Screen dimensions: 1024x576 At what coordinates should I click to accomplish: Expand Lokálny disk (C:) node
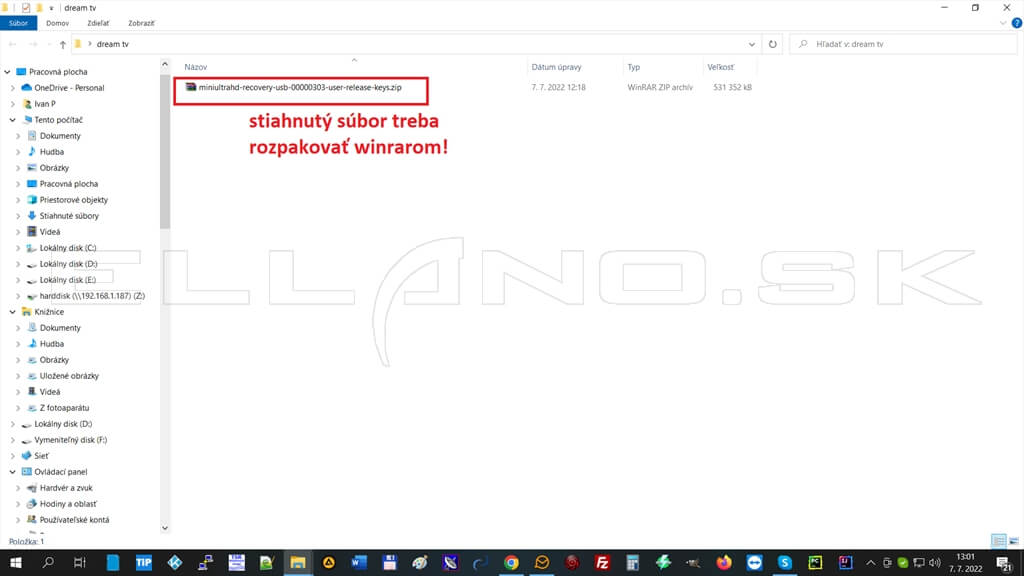point(18,248)
